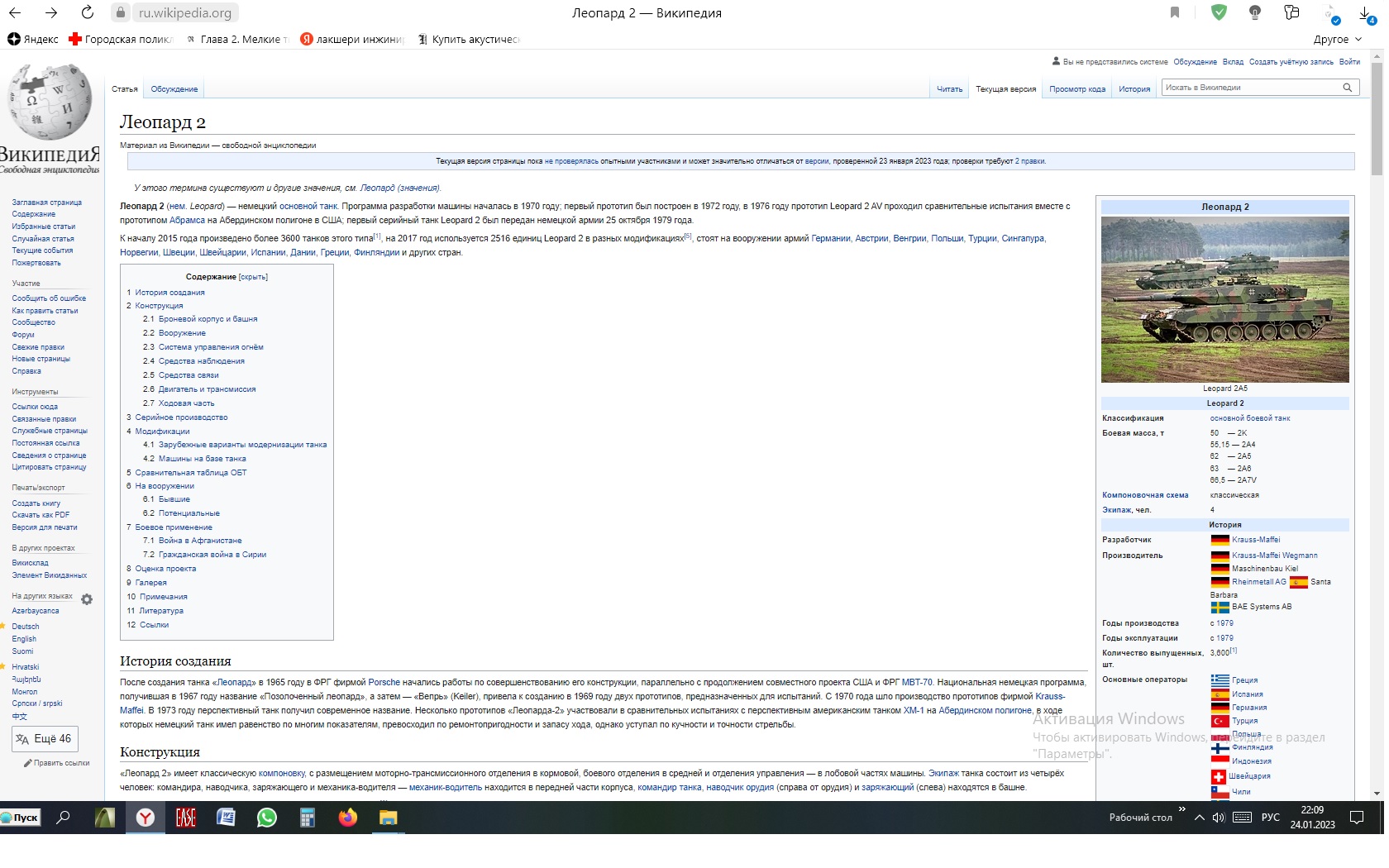The image size is (1389, 868).
Task: Open the passwords and cards manager icon
Action: point(1292,12)
